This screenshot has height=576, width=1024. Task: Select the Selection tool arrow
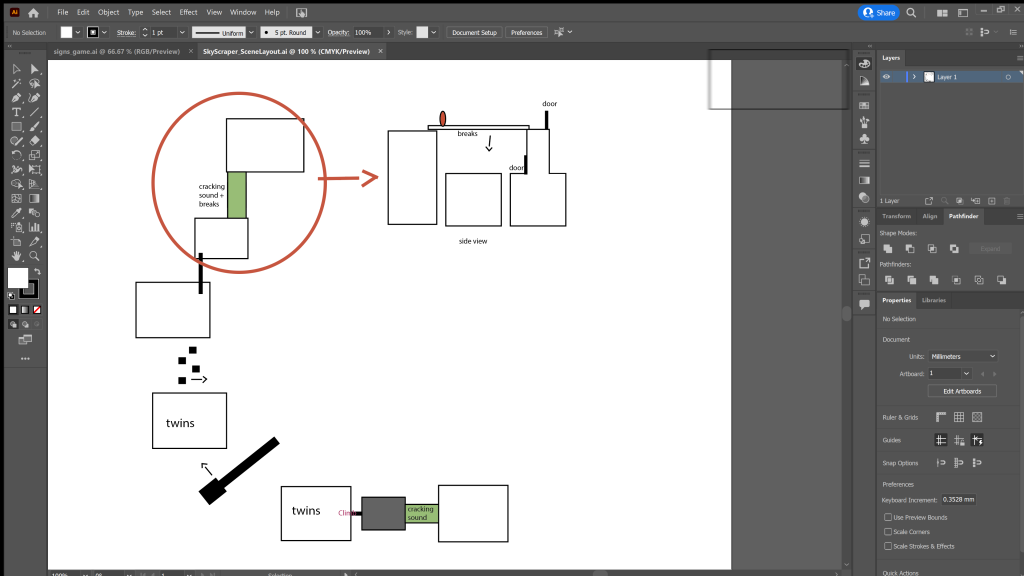coord(16,69)
